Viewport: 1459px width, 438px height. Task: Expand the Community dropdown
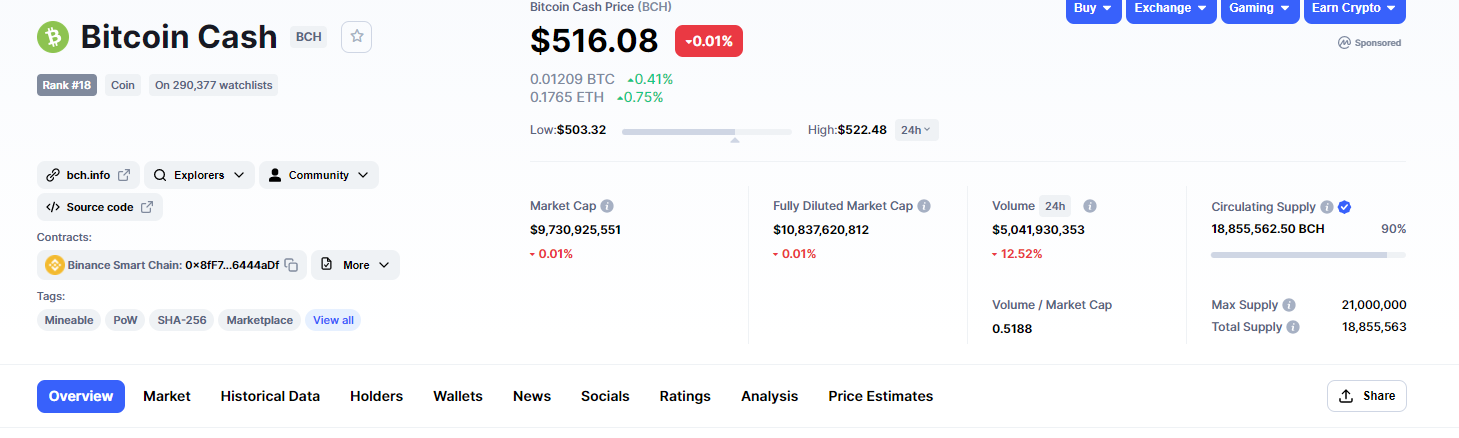pos(319,175)
